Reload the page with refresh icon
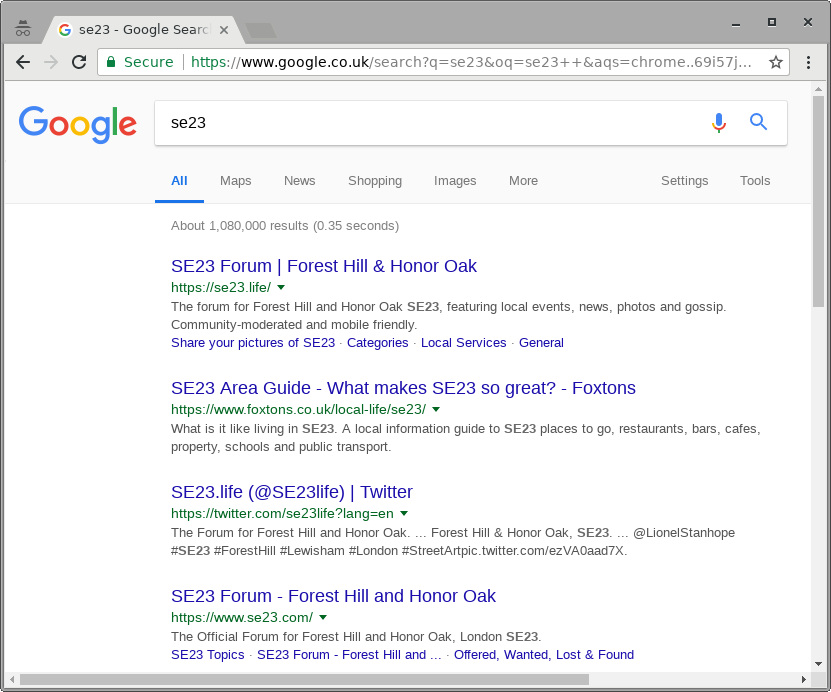The height and width of the screenshot is (692, 831). click(x=79, y=62)
